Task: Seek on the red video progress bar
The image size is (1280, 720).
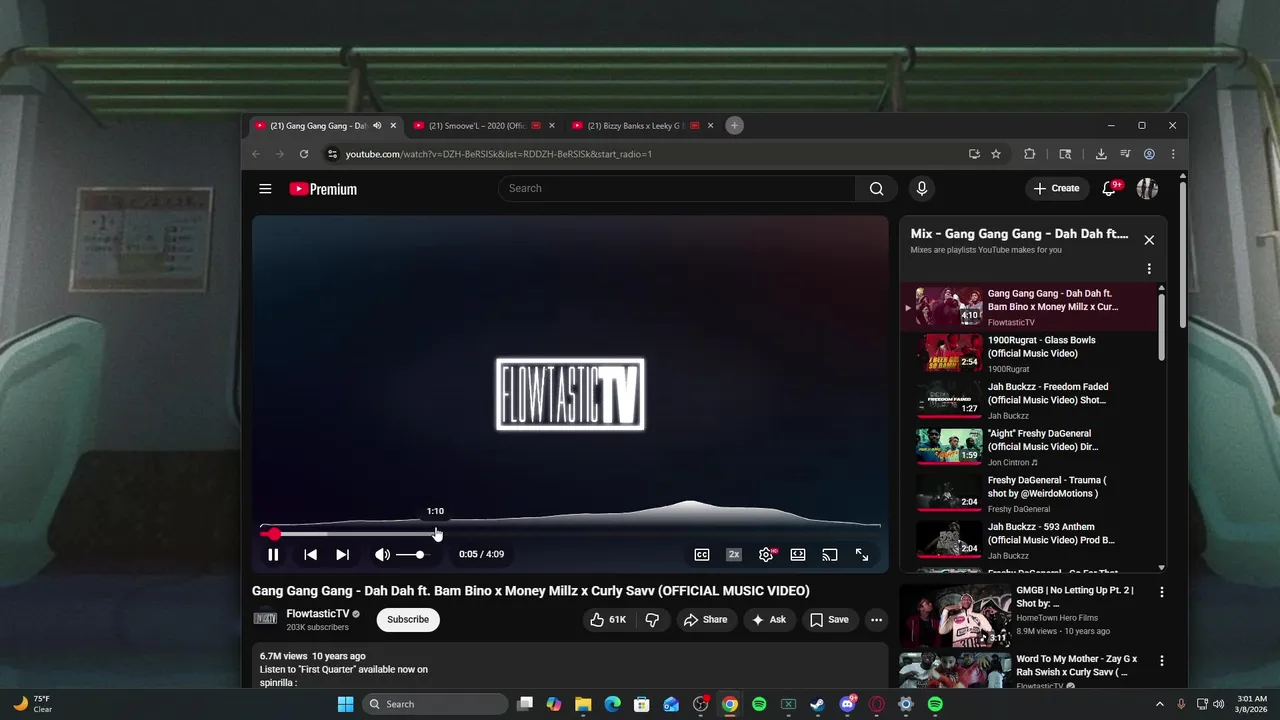Action: pyautogui.click(x=570, y=534)
